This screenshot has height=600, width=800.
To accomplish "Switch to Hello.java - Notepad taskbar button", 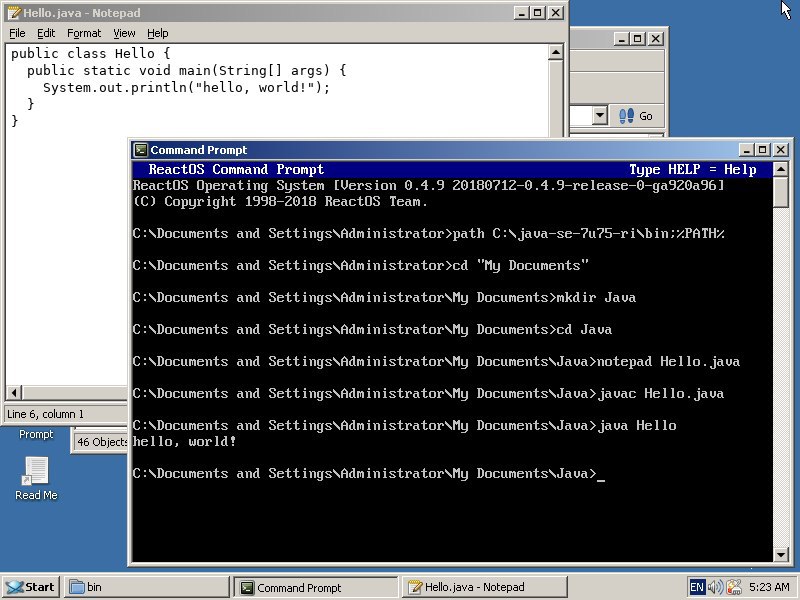I will click(485, 587).
